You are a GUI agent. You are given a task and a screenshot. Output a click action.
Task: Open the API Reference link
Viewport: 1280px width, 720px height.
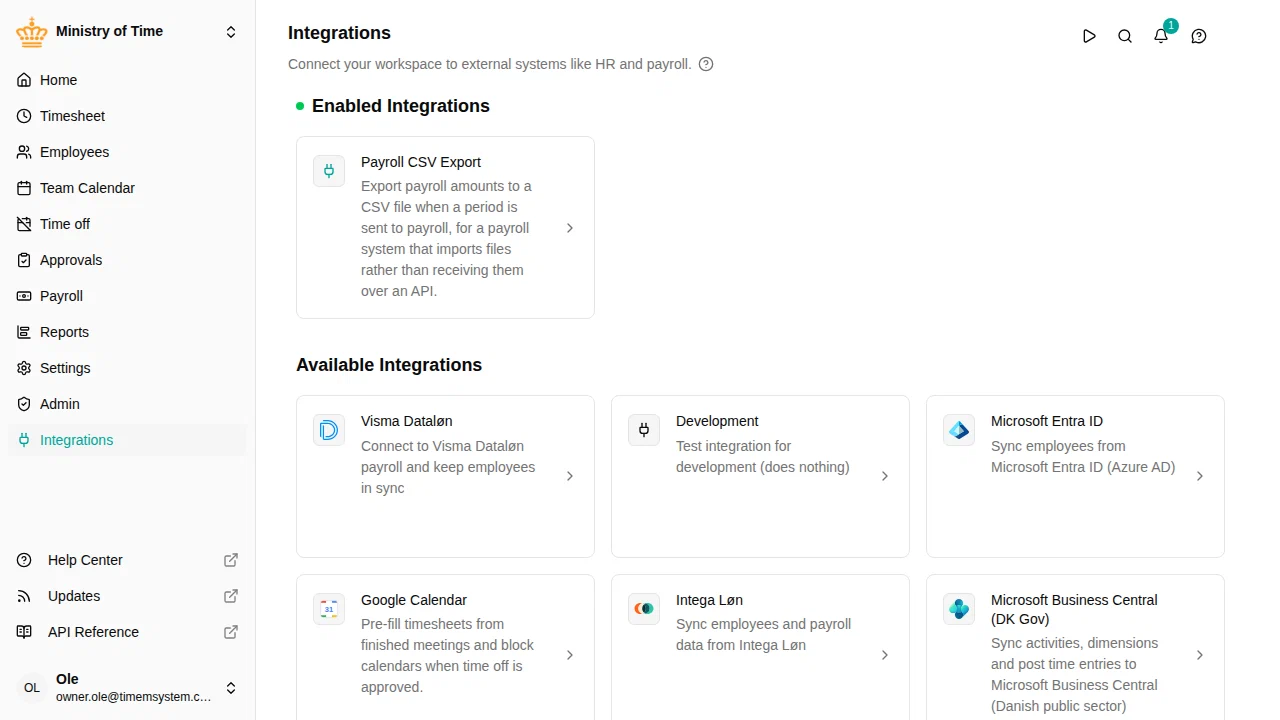[x=127, y=632]
